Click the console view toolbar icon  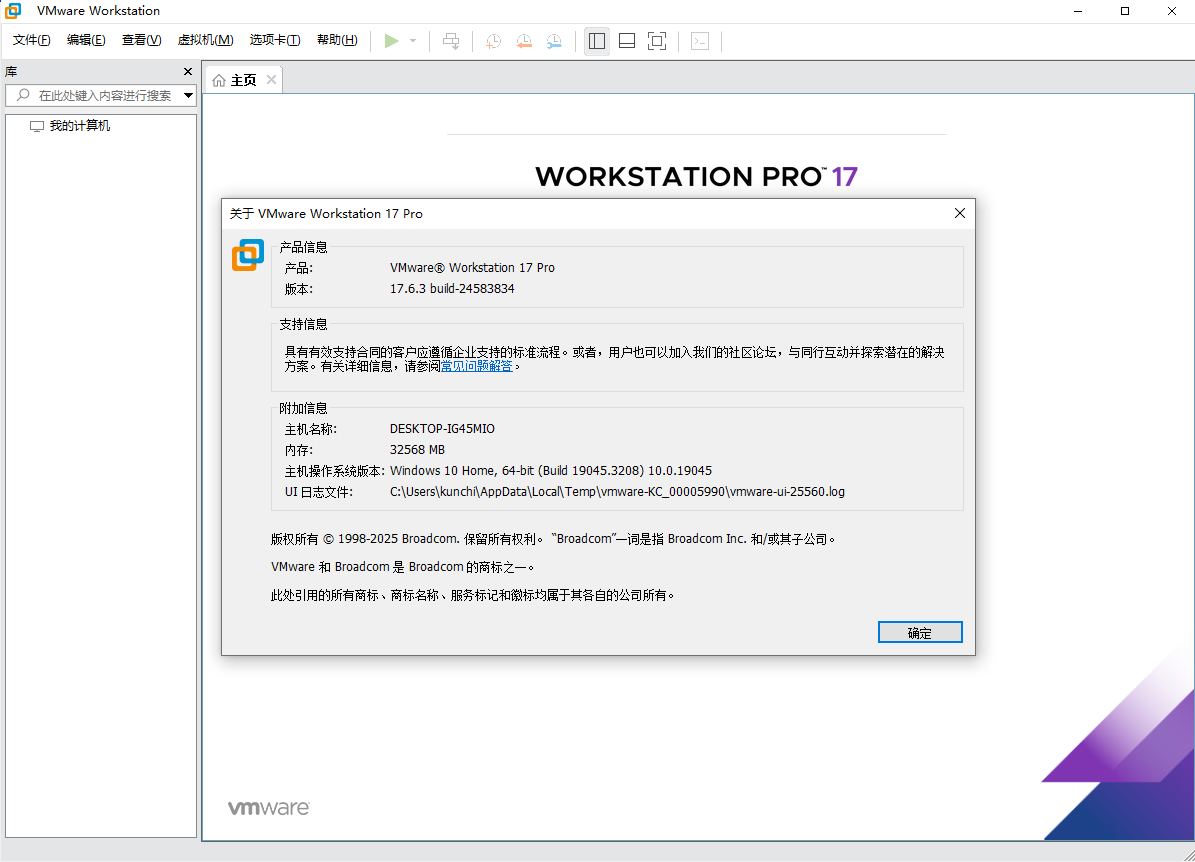point(700,41)
